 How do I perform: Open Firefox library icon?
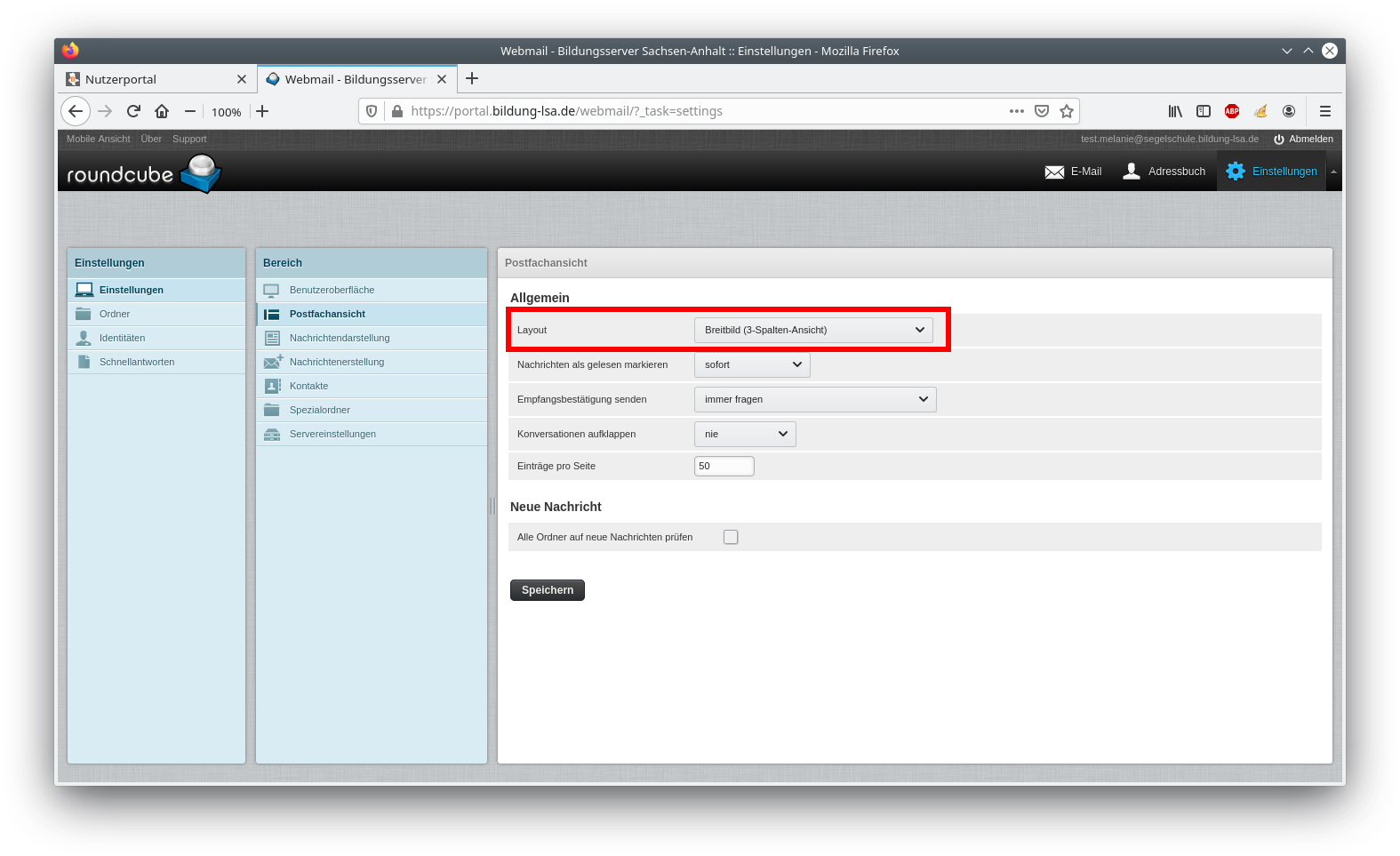[1175, 111]
